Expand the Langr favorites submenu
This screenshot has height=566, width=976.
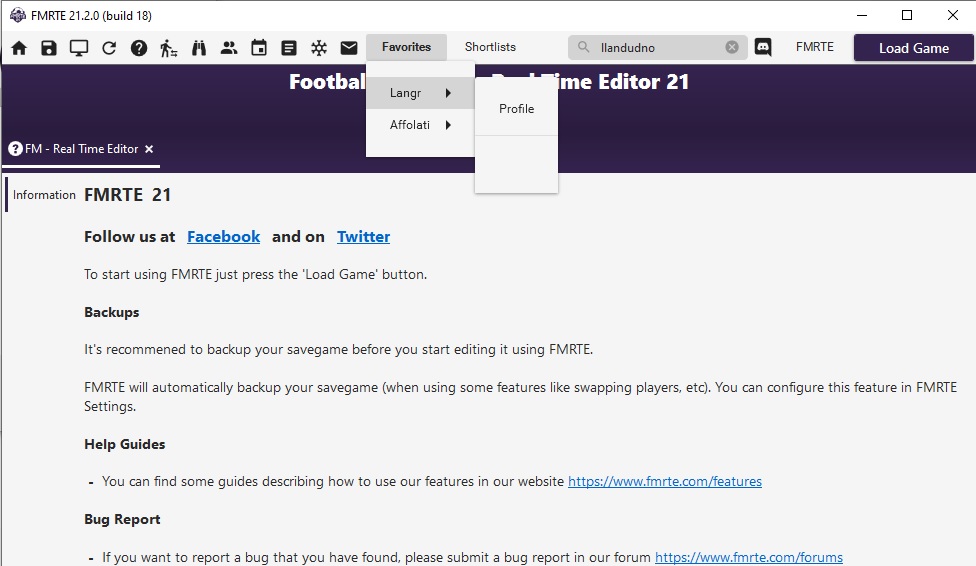420,93
